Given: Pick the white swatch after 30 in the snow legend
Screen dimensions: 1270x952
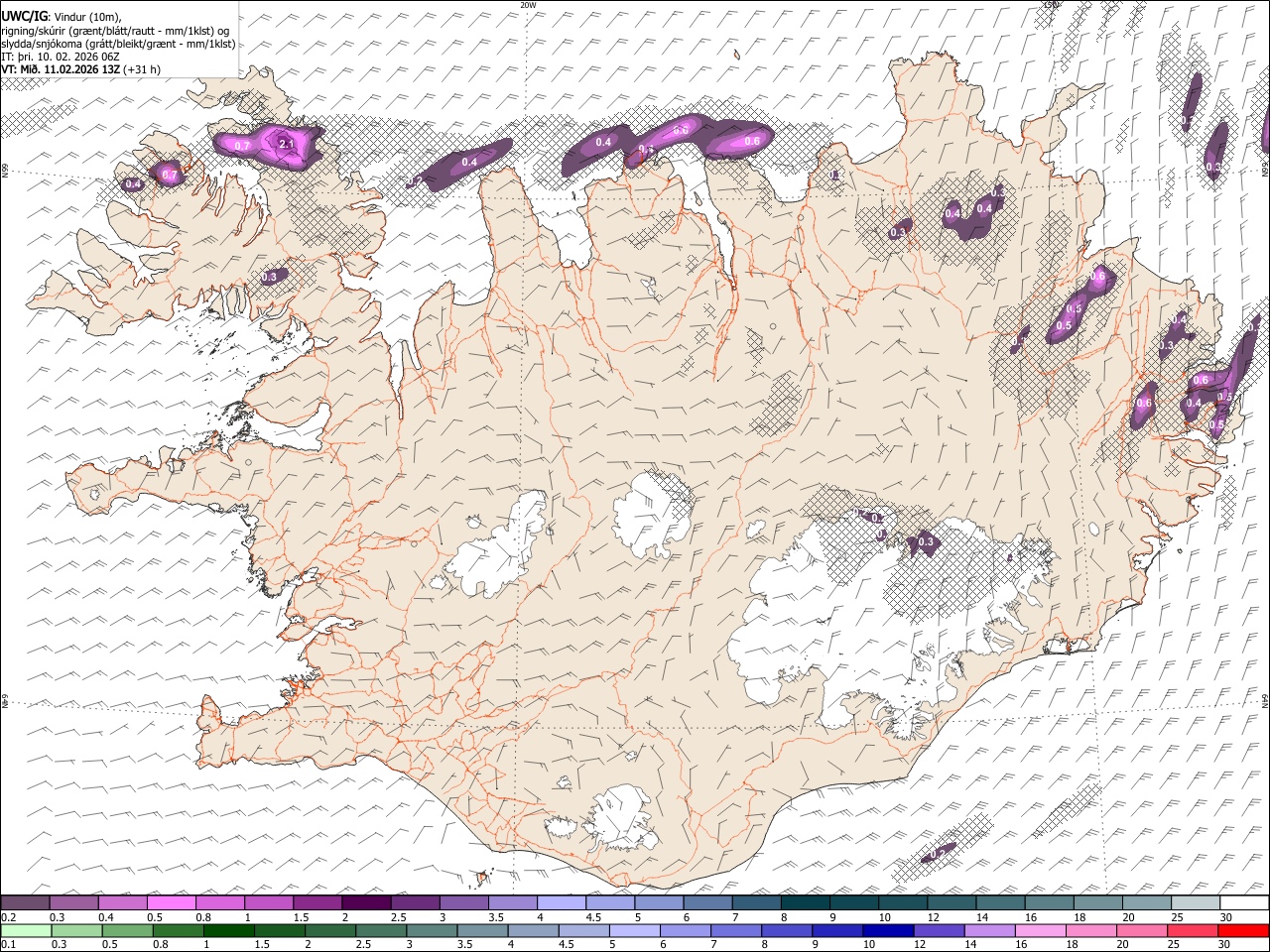Looking at the screenshot, I should click(1245, 903).
